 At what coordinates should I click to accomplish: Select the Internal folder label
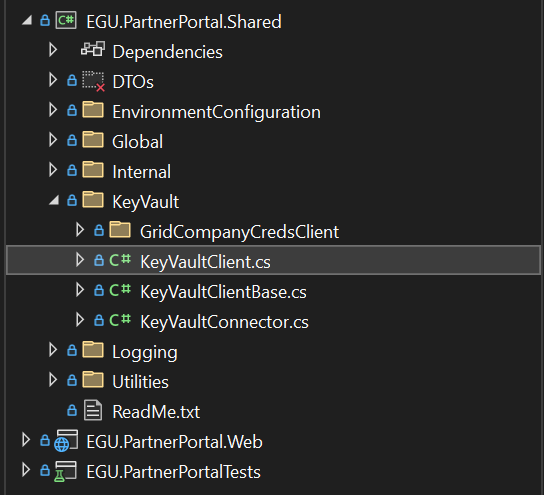coord(142,172)
